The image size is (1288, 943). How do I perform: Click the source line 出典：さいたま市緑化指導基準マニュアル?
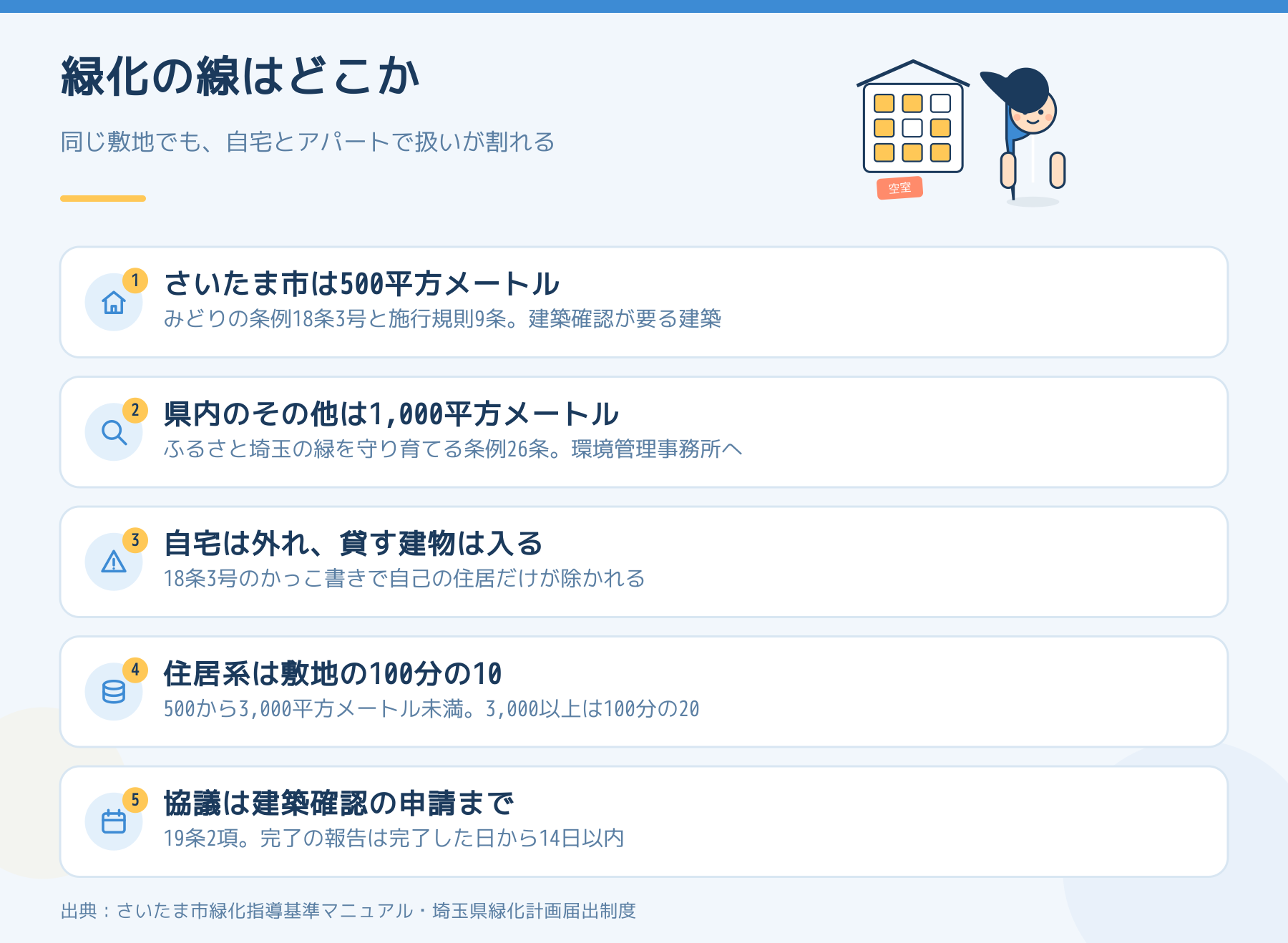(238, 911)
